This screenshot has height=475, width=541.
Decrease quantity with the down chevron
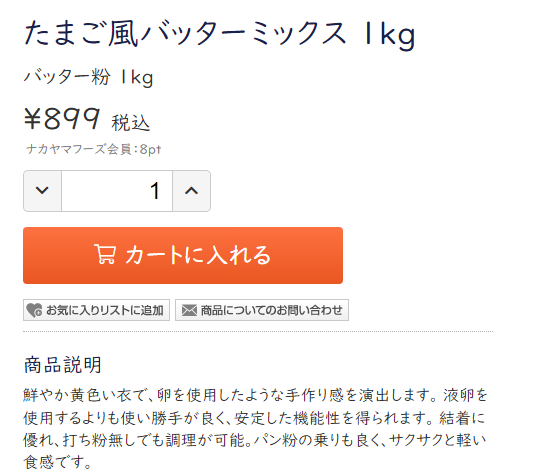pos(42,191)
